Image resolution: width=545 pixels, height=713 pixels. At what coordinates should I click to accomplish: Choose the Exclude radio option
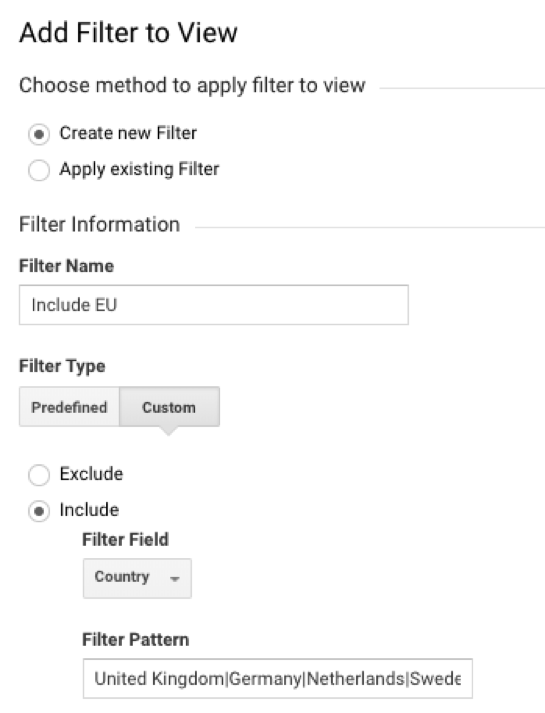click(39, 475)
